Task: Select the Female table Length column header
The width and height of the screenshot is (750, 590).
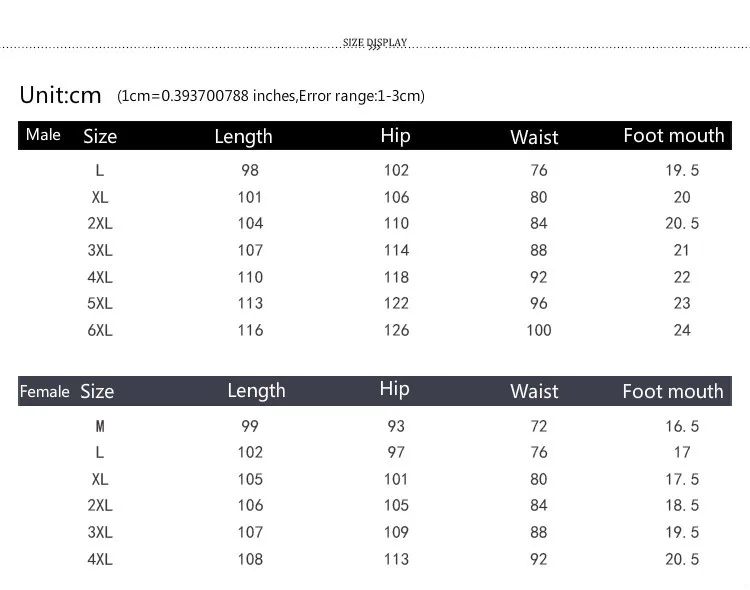Action: [256, 390]
